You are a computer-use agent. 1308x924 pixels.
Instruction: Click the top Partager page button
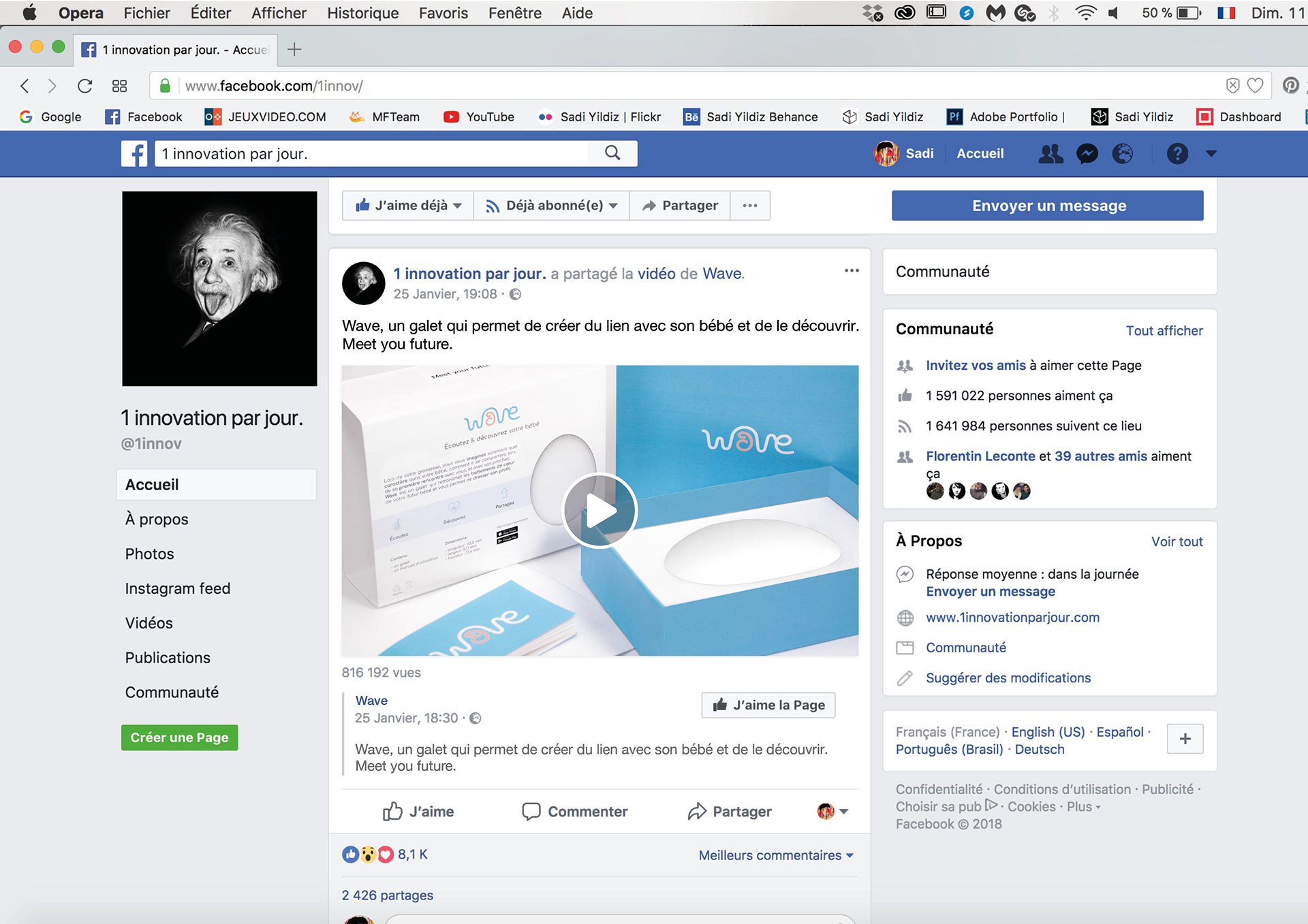coord(680,206)
